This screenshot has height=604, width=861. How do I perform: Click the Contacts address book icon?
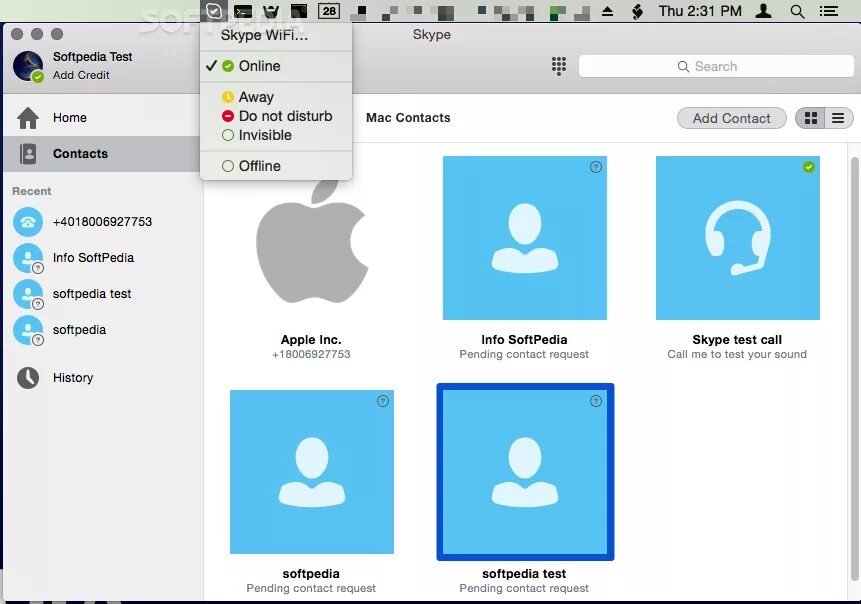pos(27,154)
